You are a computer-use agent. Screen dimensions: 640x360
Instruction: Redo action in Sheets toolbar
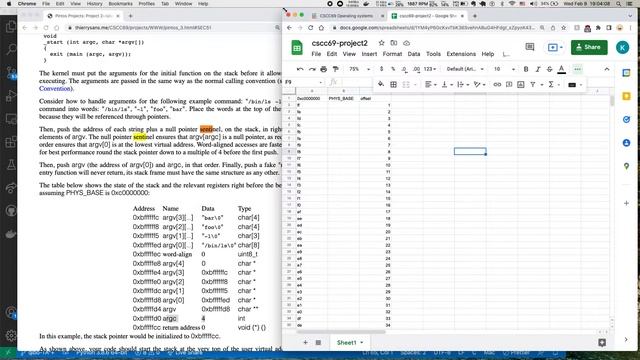click(312, 69)
